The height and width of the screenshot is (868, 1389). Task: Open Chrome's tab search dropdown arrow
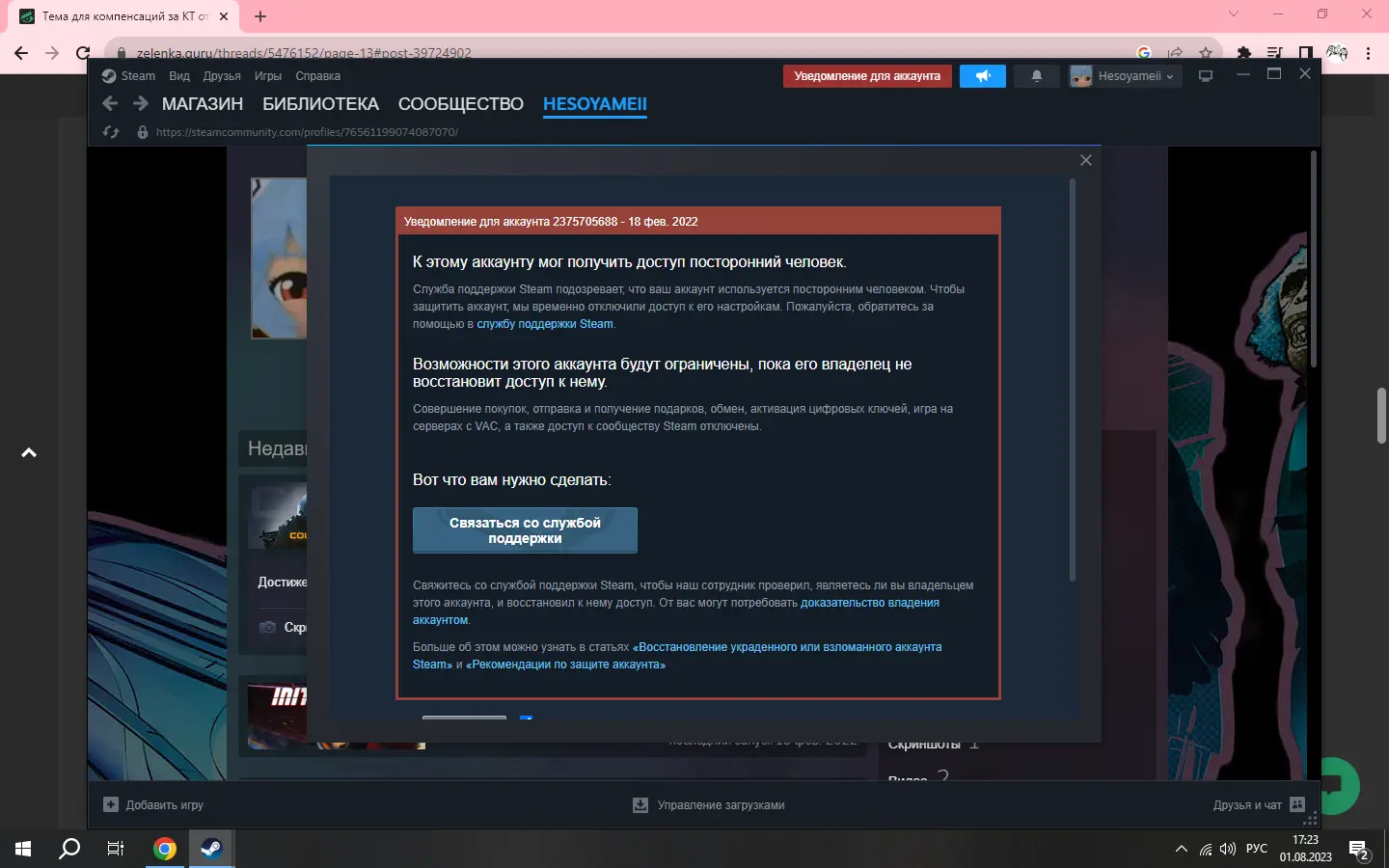click(x=1234, y=14)
